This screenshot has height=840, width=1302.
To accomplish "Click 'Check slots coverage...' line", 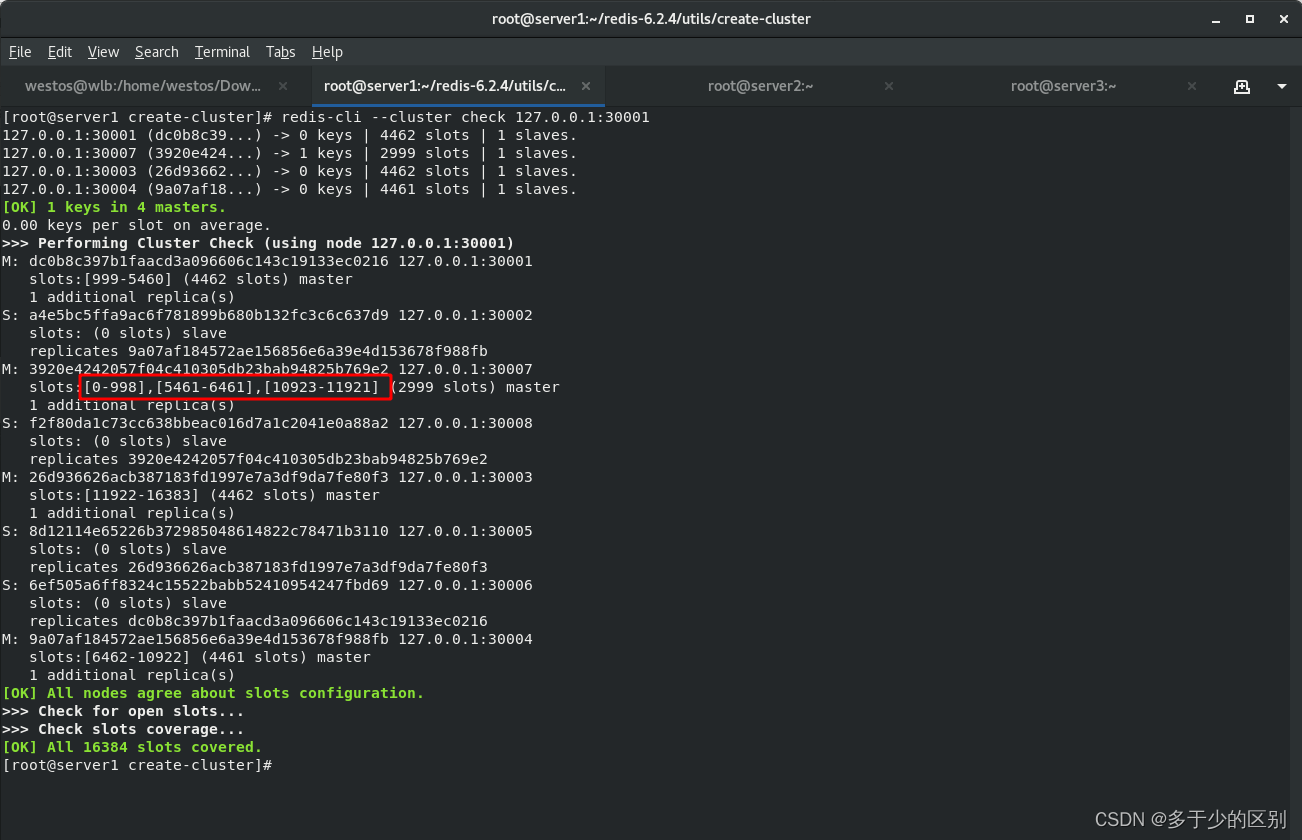I will click(123, 729).
